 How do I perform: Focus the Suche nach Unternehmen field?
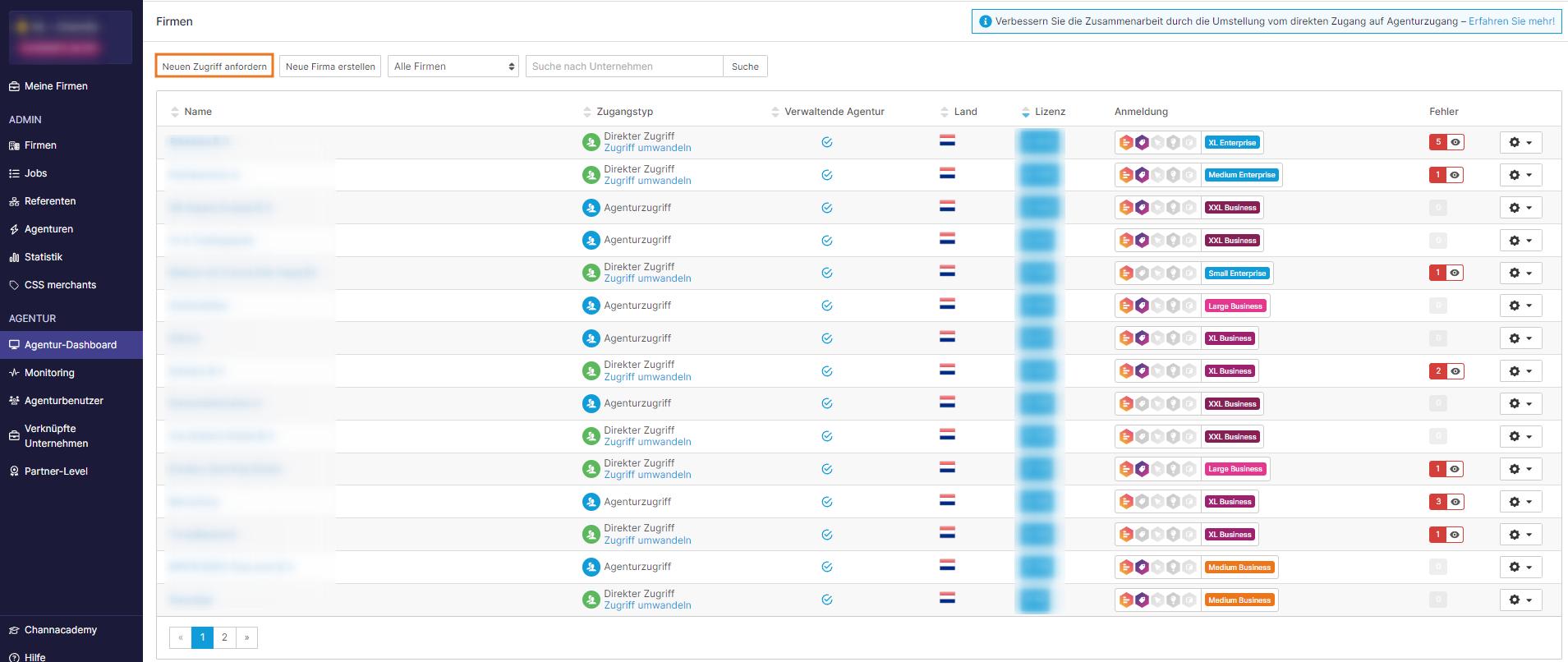[624, 67]
